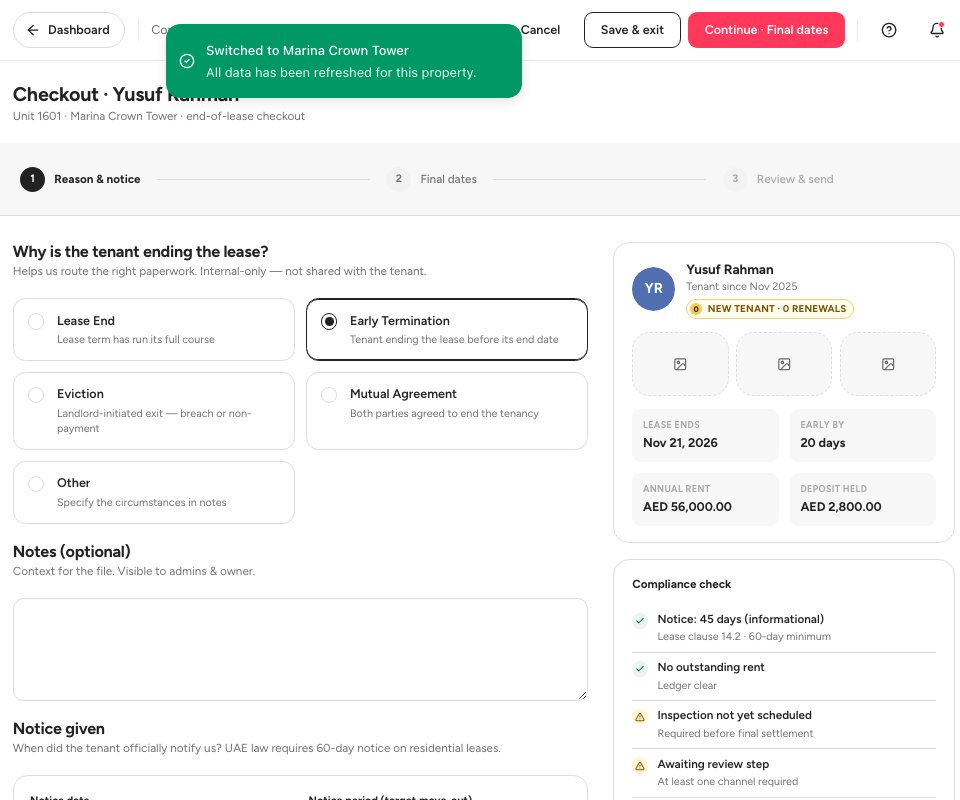Click Save & exit
The height and width of the screenshot is (800, 960).
click(632, 30)
